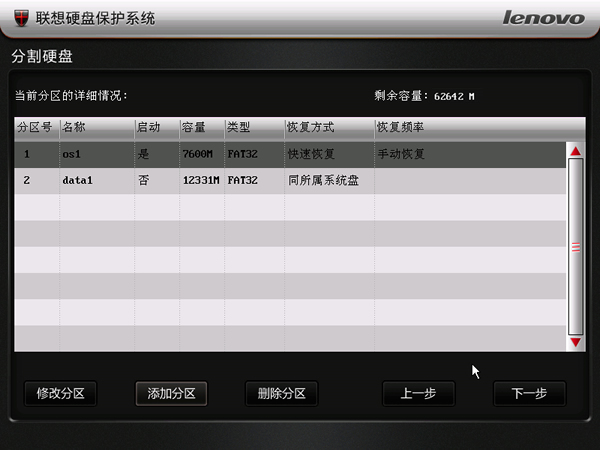
Task: Click the 恢复频率 column header
Action: [x=400, y=128]
